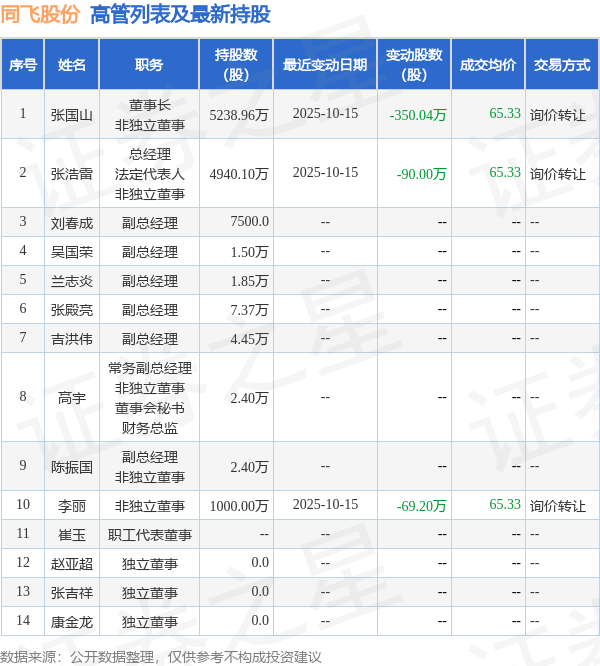Click 张国山's position 董事长 非独立董事

pyautogui.click(x=149, y=115)
